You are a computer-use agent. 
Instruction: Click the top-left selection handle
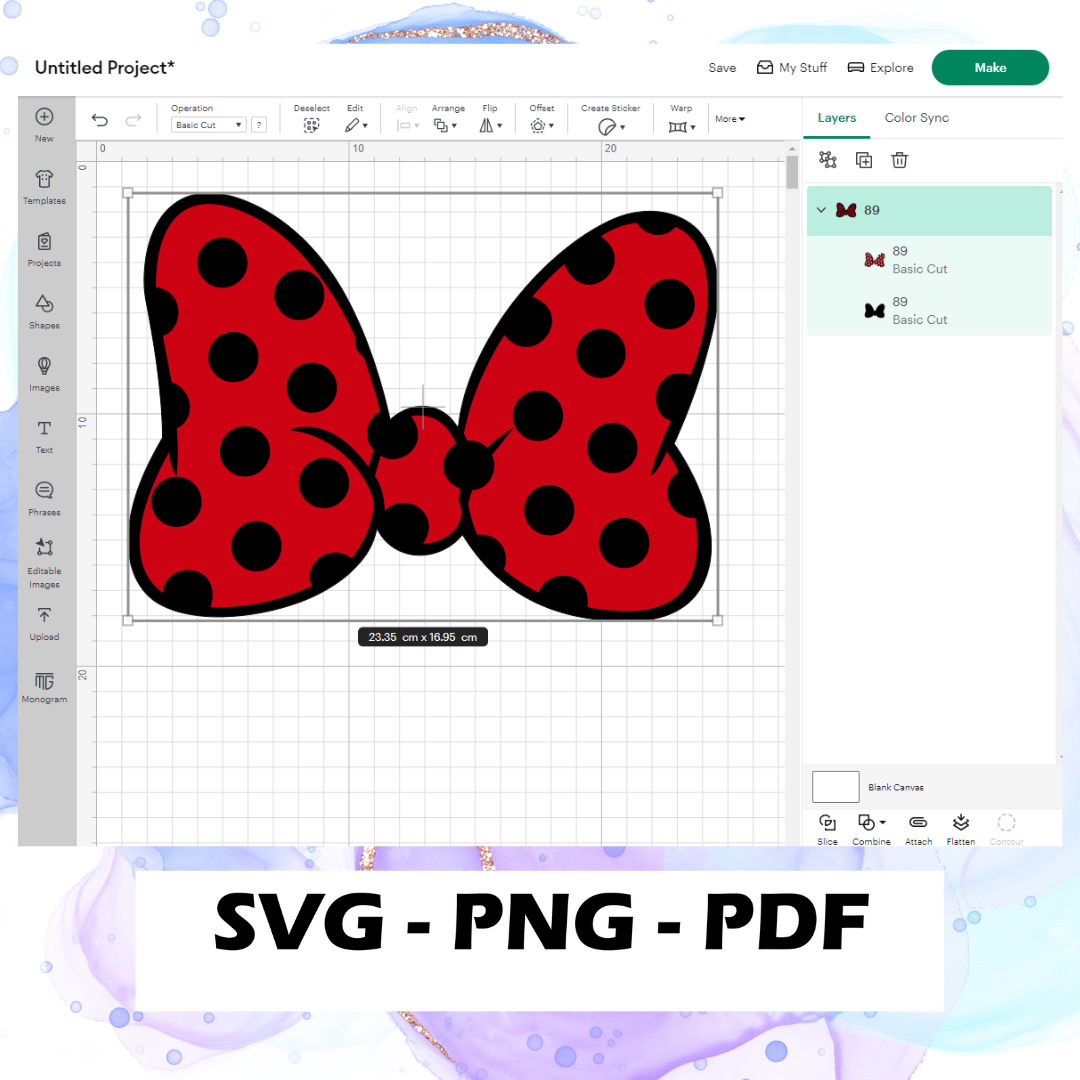point(127,193)
